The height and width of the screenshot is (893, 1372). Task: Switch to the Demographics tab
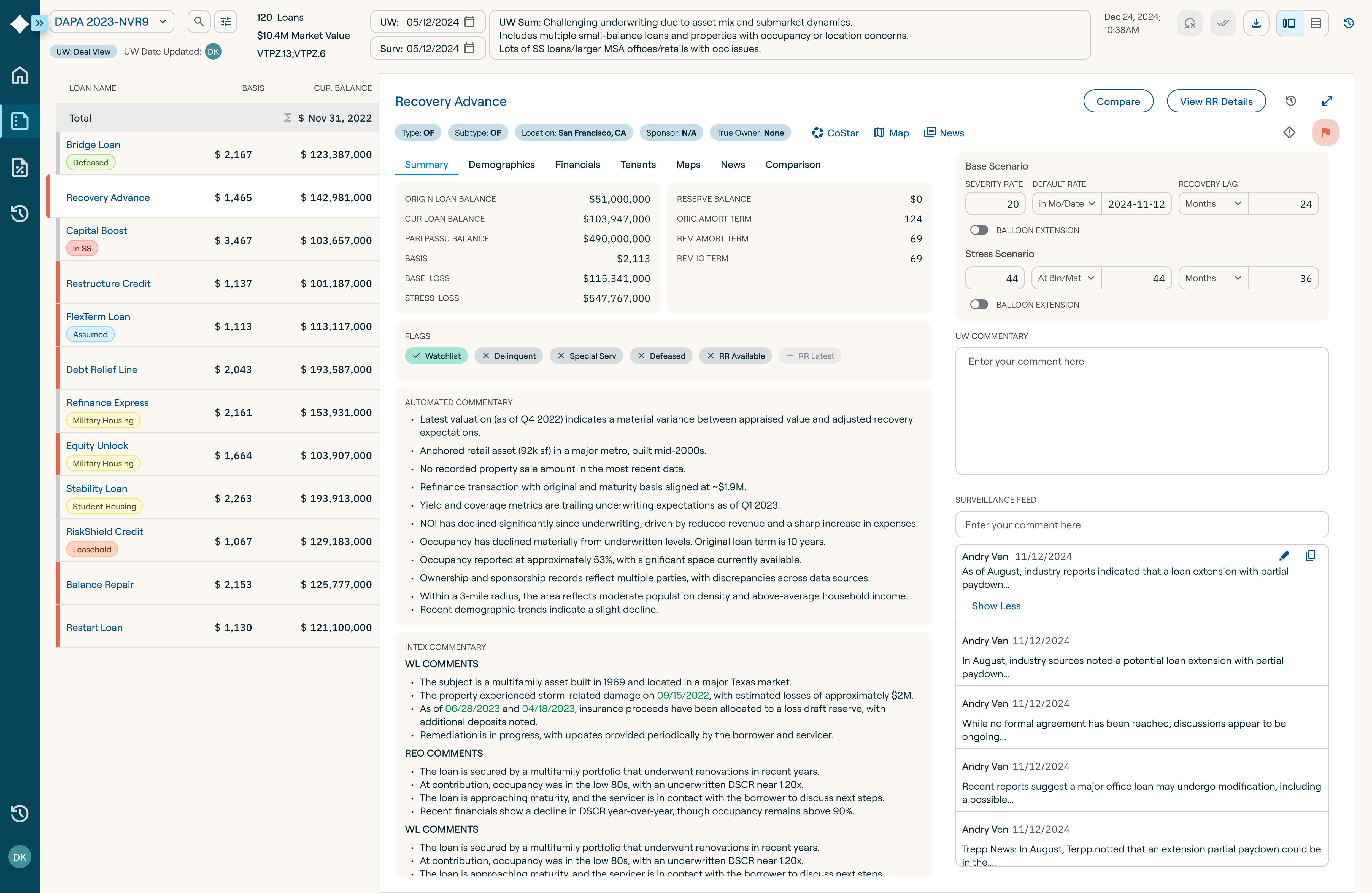click(x=501, y=165)
